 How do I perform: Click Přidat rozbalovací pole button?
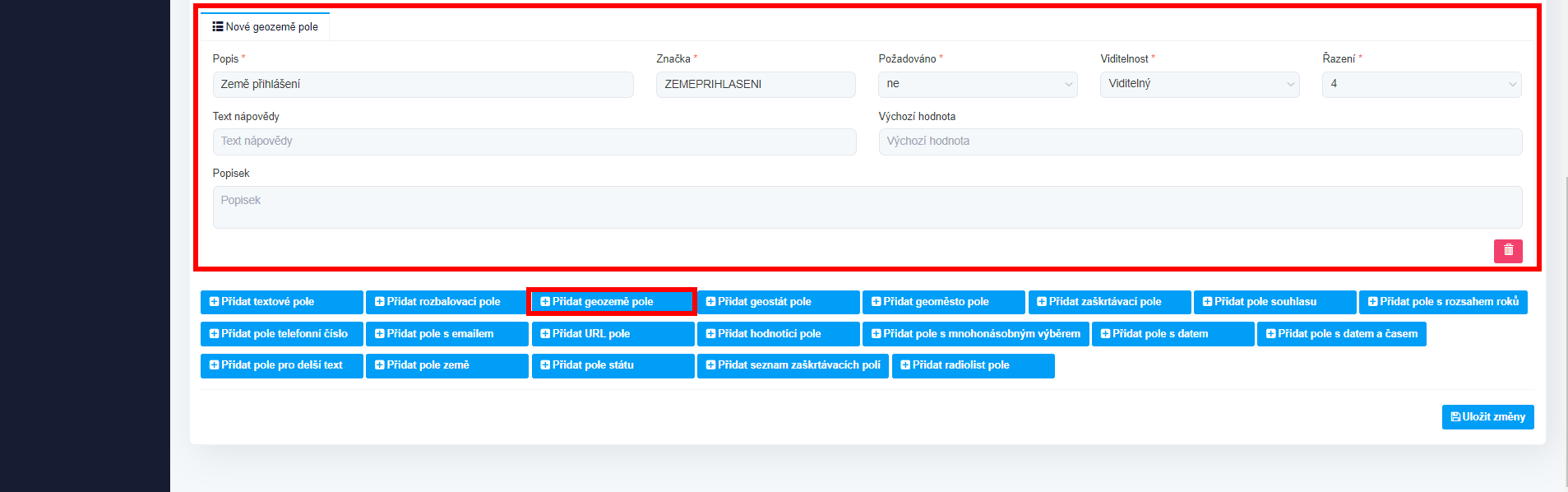(446, 302)
